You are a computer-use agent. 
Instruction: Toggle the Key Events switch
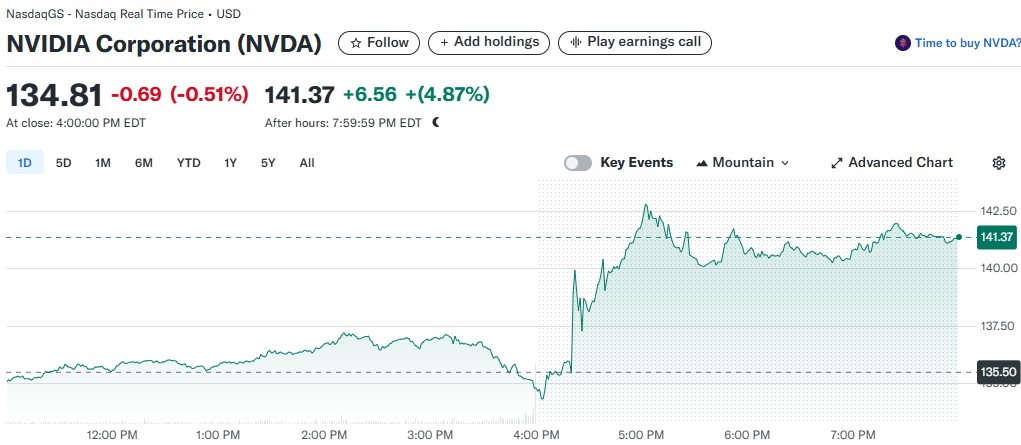pyautogui.click(x=578, y=163)
